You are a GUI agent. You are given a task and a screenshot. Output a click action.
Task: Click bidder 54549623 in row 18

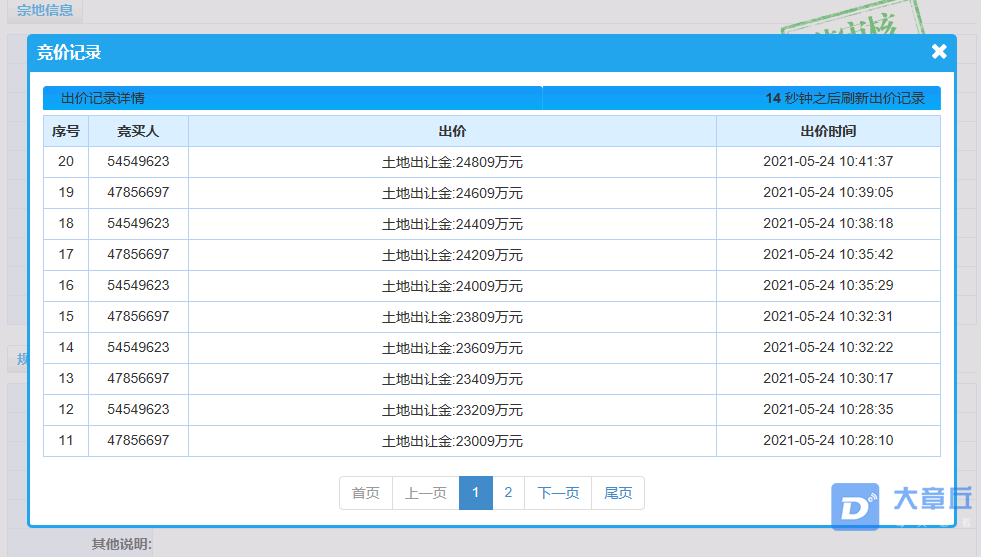coord(138,223)
